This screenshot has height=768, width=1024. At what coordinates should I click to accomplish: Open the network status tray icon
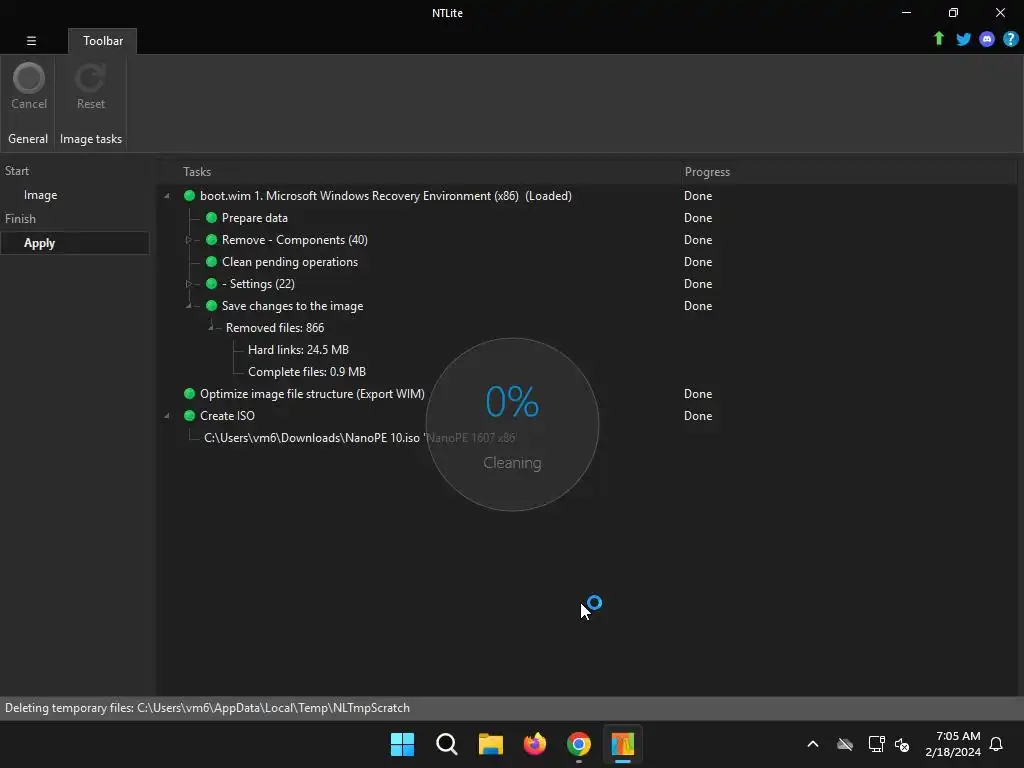tap(876, 744)
